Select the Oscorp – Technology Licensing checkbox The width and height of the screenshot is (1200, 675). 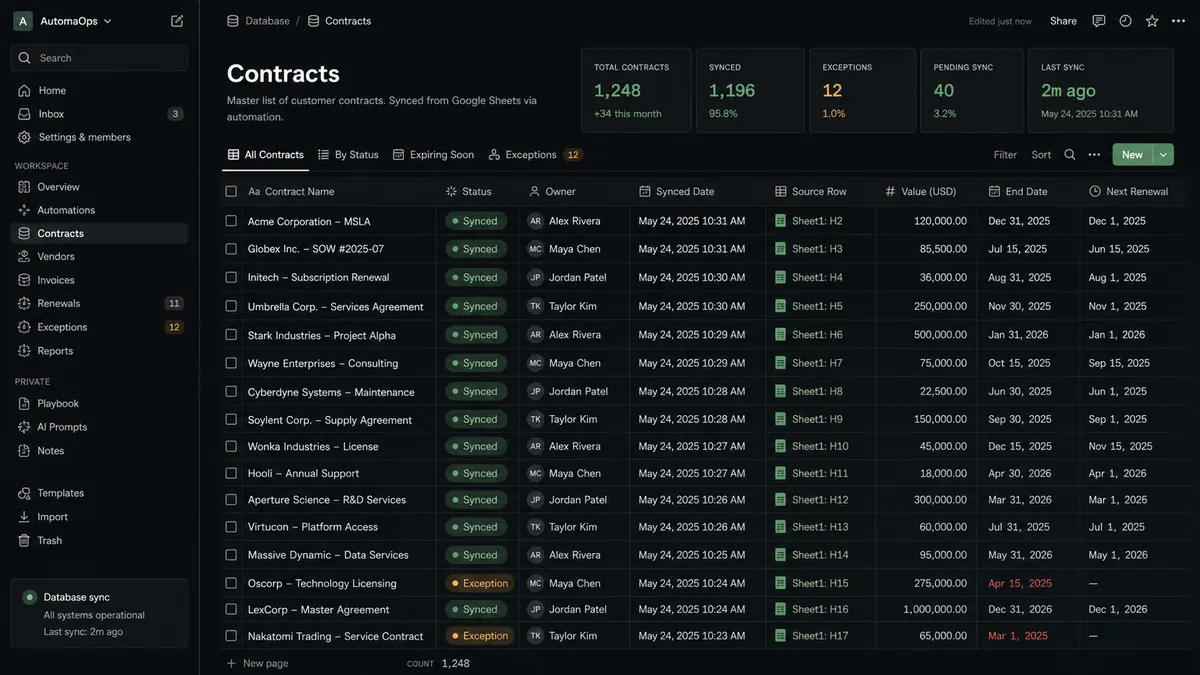coord(231,583)
